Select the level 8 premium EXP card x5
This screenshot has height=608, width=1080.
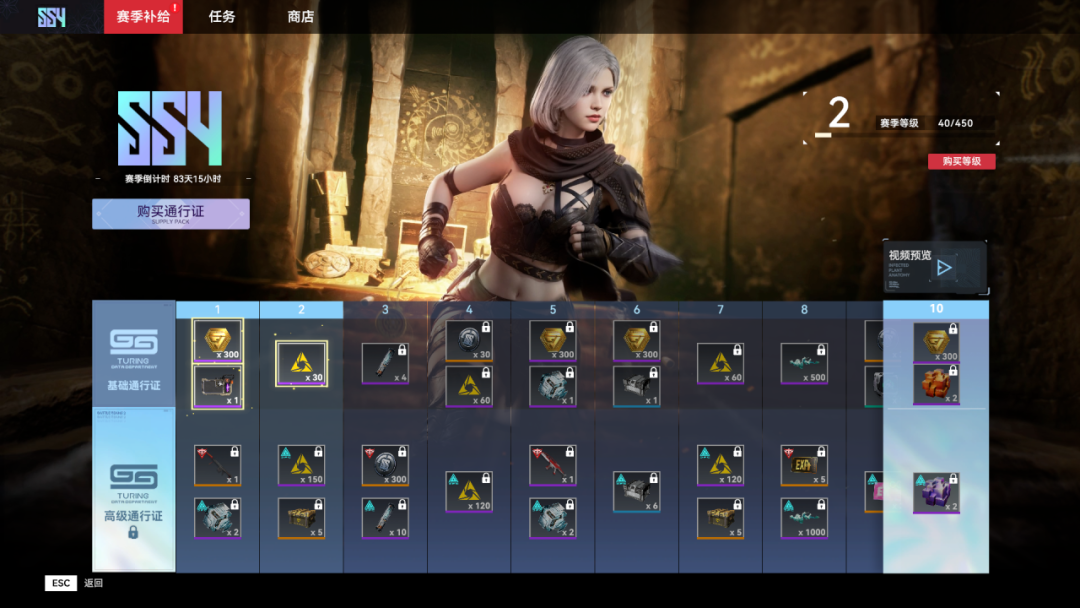[804, 465]
